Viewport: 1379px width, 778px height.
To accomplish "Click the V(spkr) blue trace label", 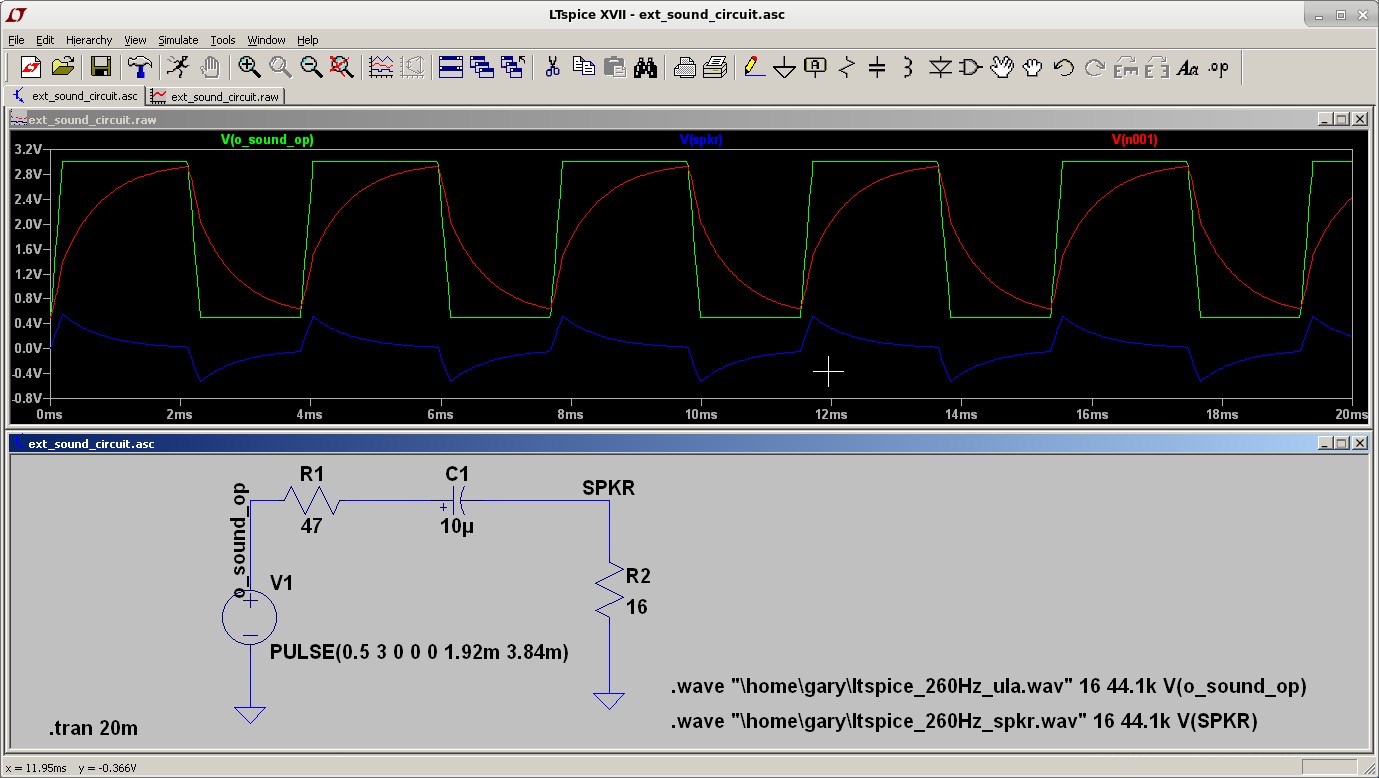I will 701,140.
